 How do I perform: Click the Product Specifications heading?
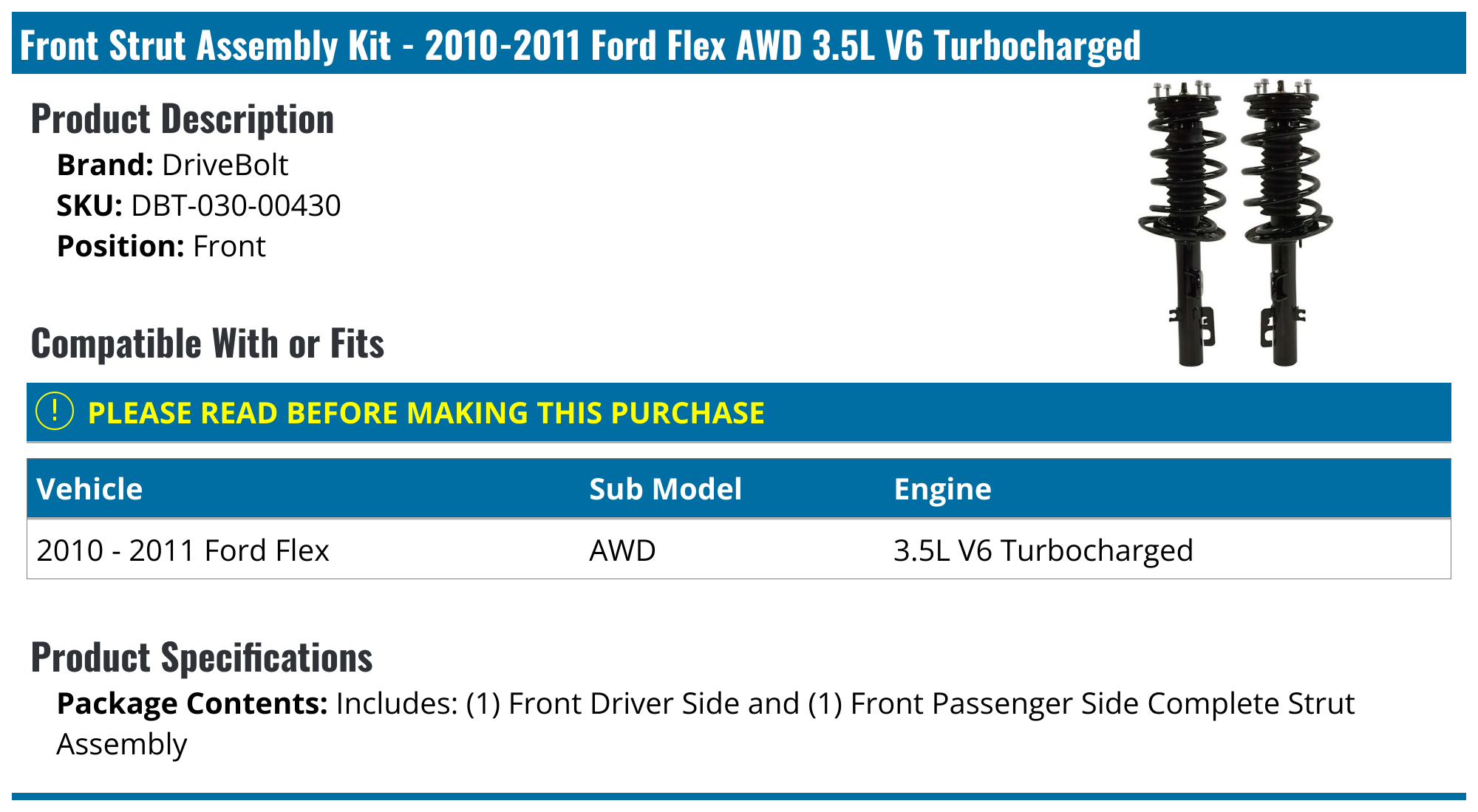pos(202,658)
